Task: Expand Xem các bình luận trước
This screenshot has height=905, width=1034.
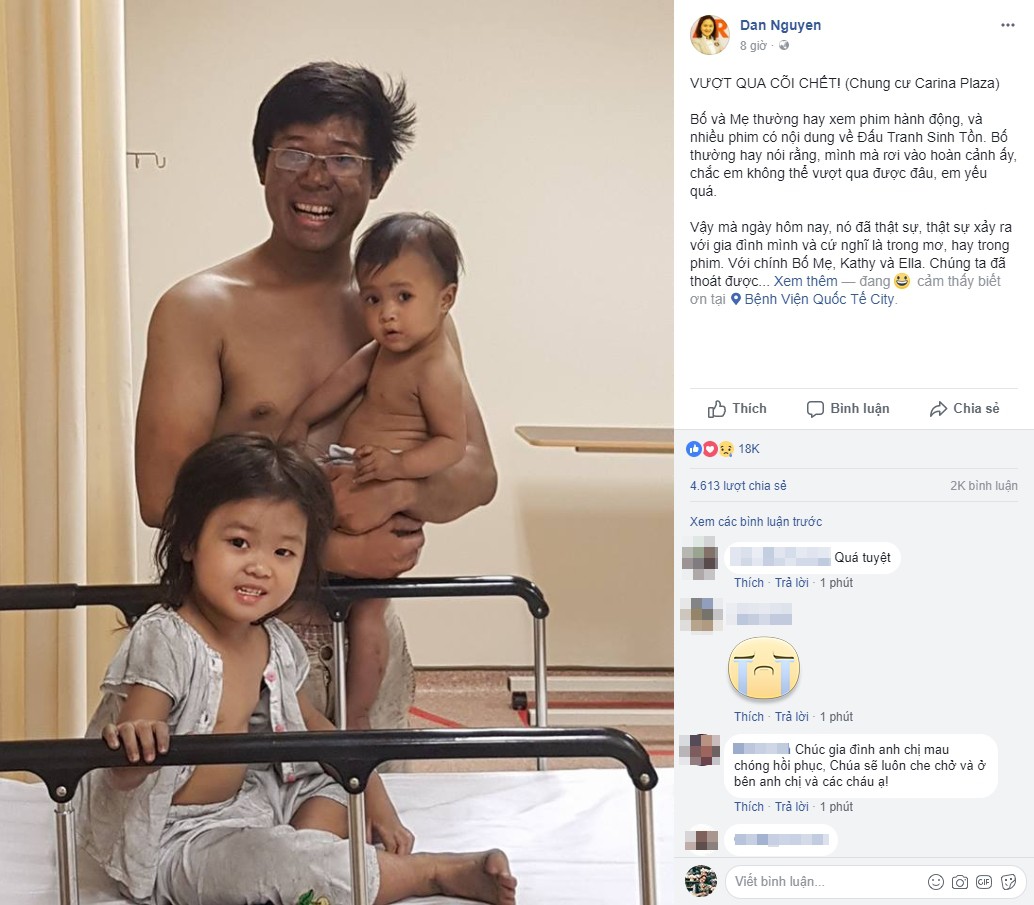Action: point(756,522)
